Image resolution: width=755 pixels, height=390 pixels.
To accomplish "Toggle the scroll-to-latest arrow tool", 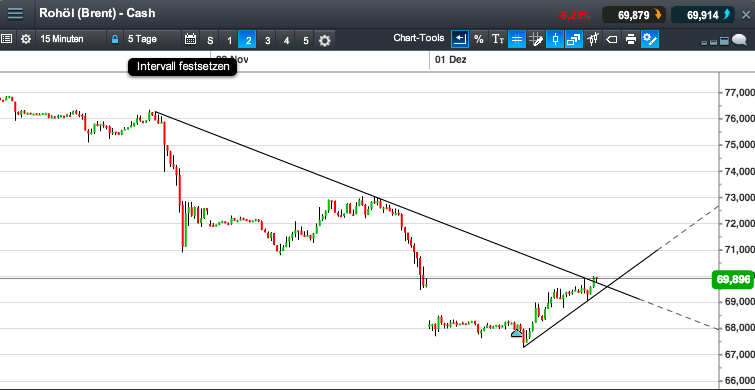I will pos(460,39).
